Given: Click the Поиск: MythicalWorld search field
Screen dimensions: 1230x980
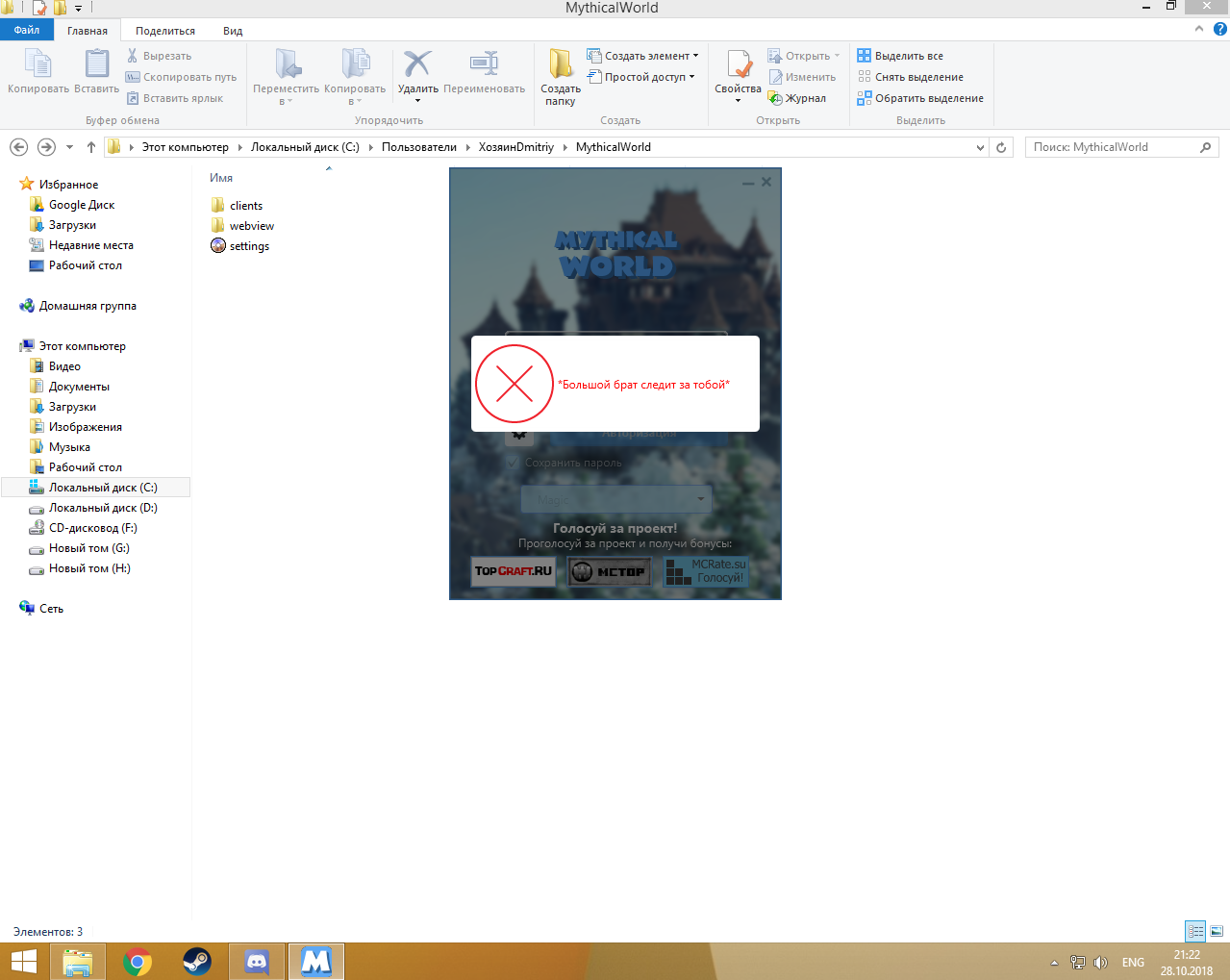Looking at the screenshot, I should pyautogui.click(x=1121, y=147).
